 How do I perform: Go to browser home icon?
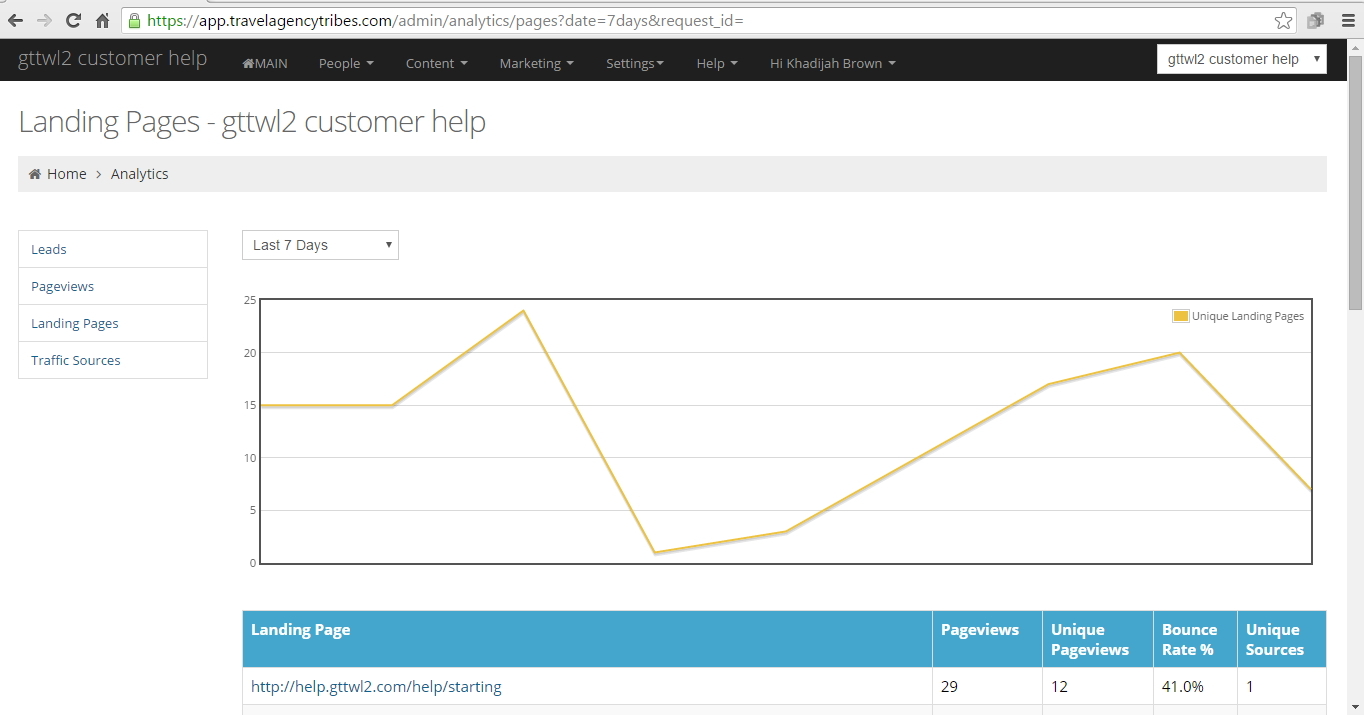coord(102,20)
